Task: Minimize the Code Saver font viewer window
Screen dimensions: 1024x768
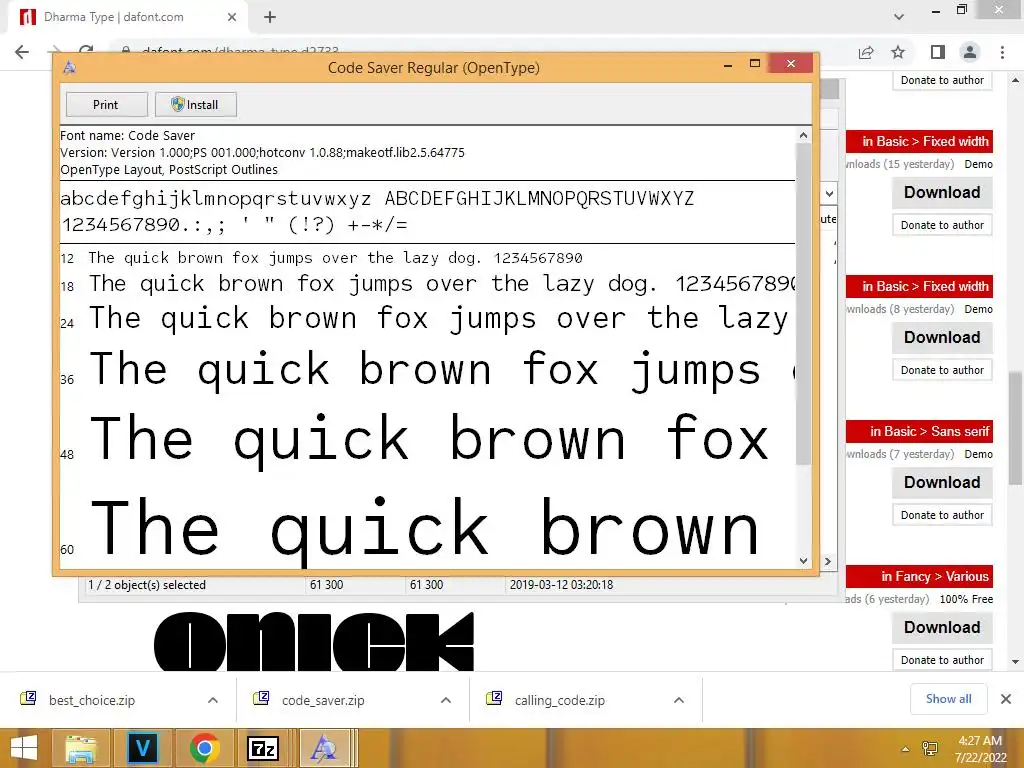Action: pyautogui.click(x=728, y=65)
